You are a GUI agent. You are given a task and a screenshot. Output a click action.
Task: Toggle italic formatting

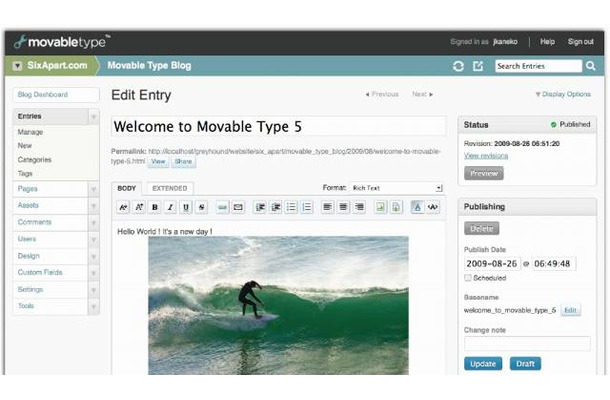pos(170,207)
